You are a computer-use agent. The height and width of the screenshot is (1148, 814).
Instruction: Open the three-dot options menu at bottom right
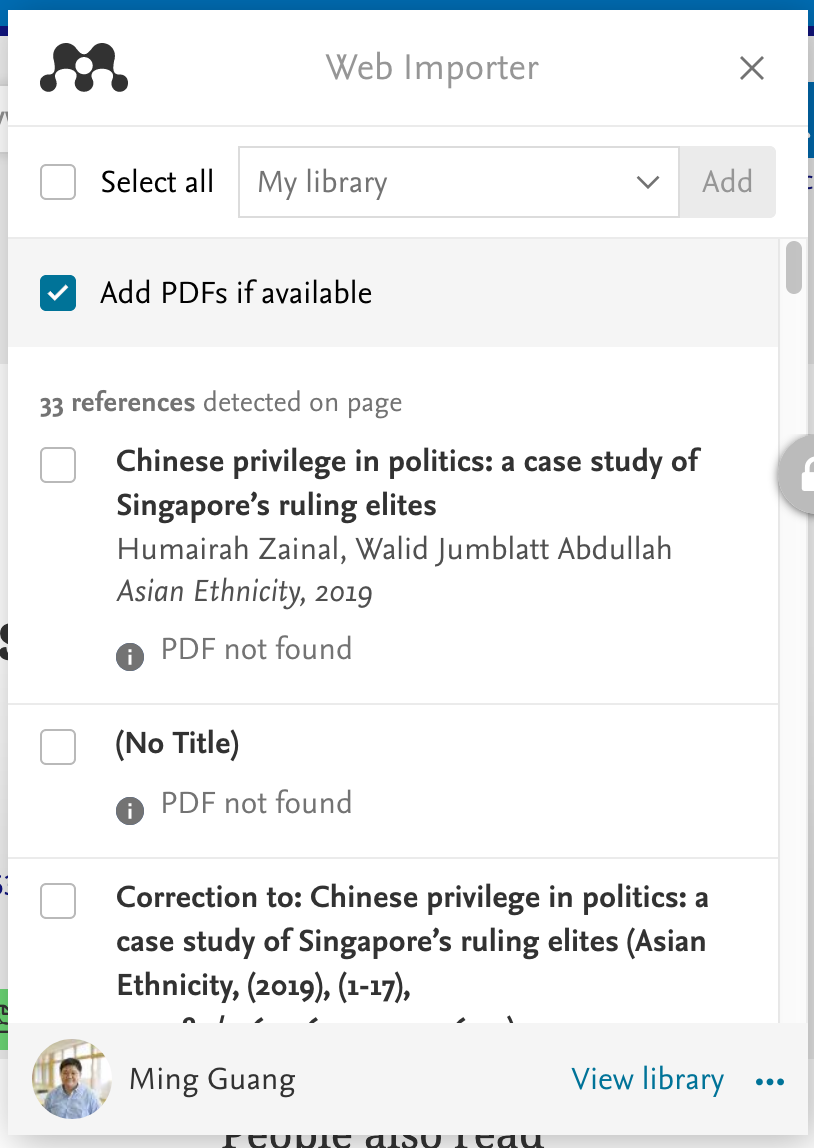pyautogui.click(x=769, y=1081)
